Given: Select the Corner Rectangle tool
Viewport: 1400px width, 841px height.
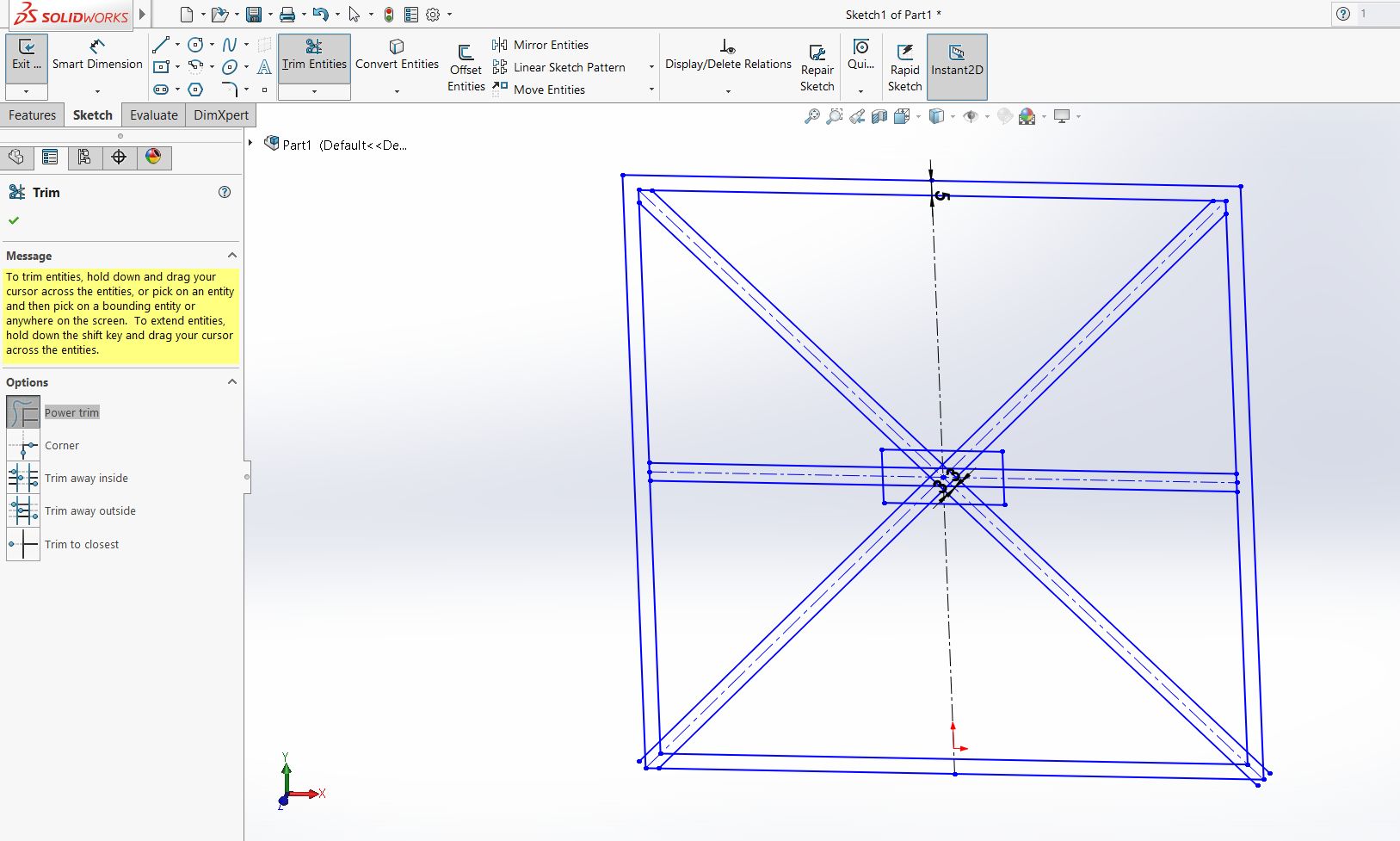Looking at the screenshot, I should pos(161,66).
